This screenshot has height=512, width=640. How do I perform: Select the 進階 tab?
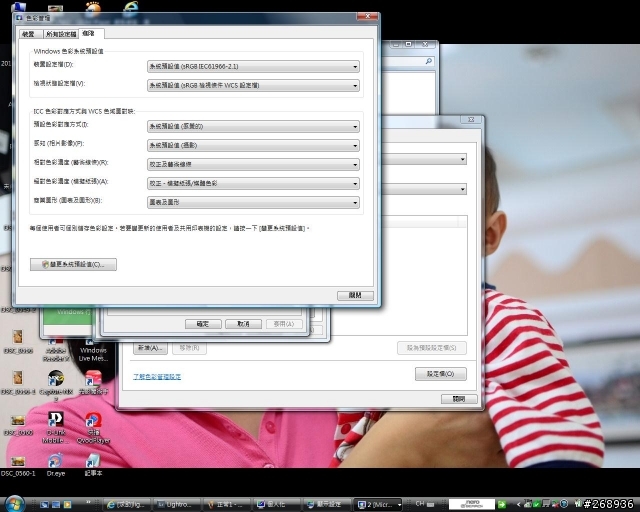(x=89, y=33)
